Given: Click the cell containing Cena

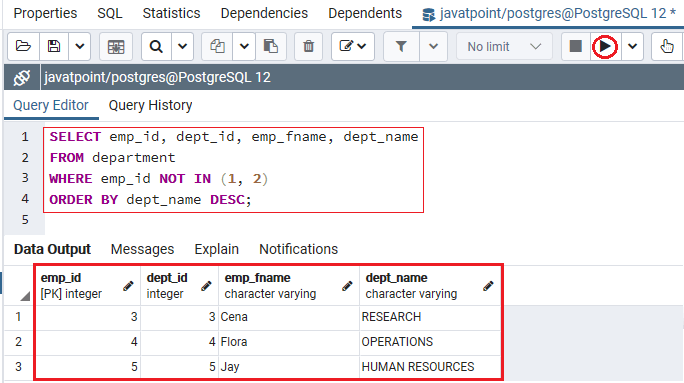Looking at the screenshot, I should click(x=289, y=317).
